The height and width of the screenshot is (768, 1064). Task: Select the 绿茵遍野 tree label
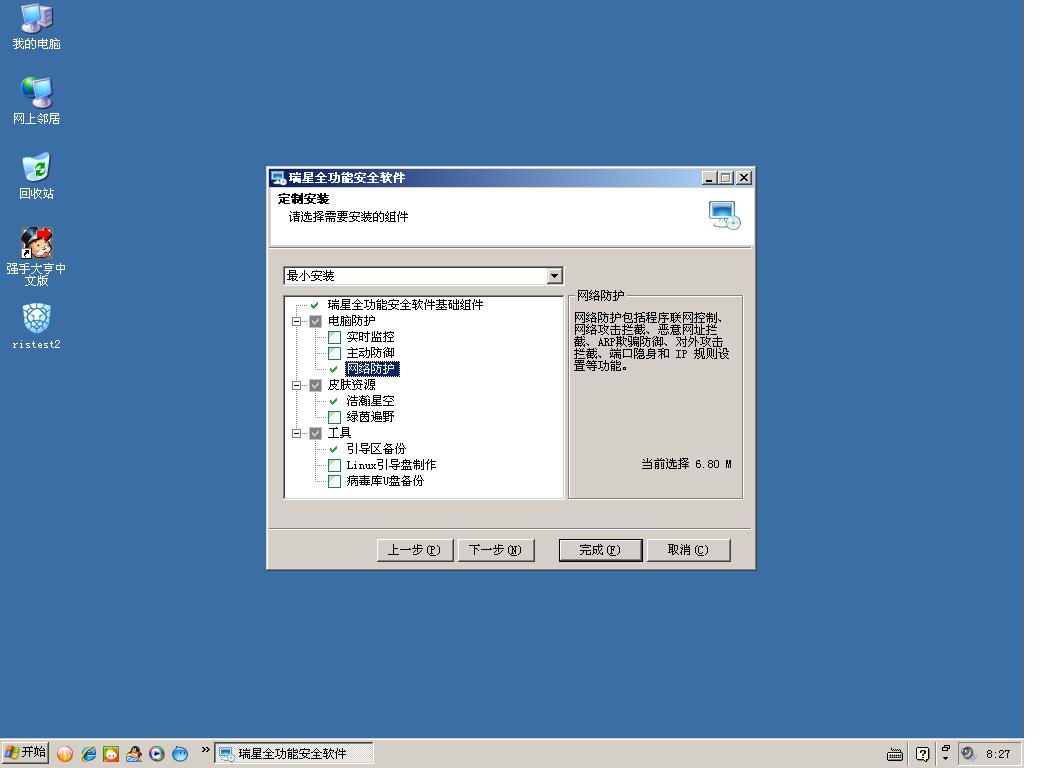(370, 417)
